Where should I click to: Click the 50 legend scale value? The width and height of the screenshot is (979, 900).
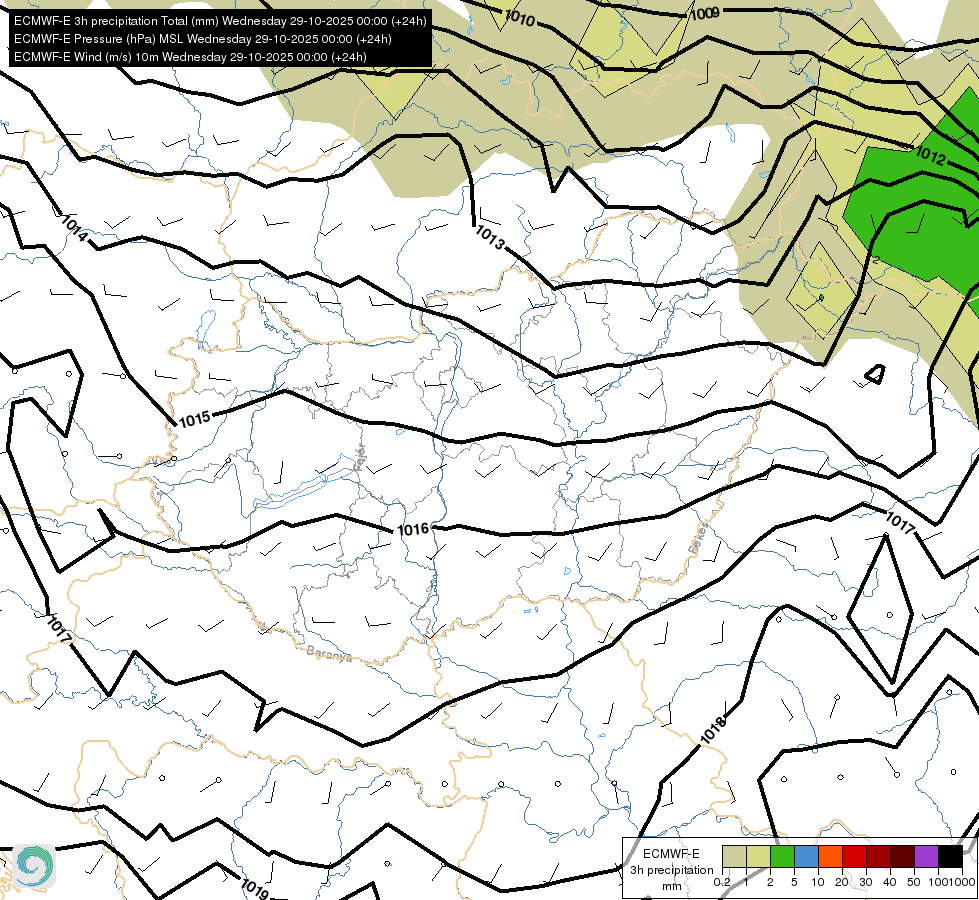914,882
